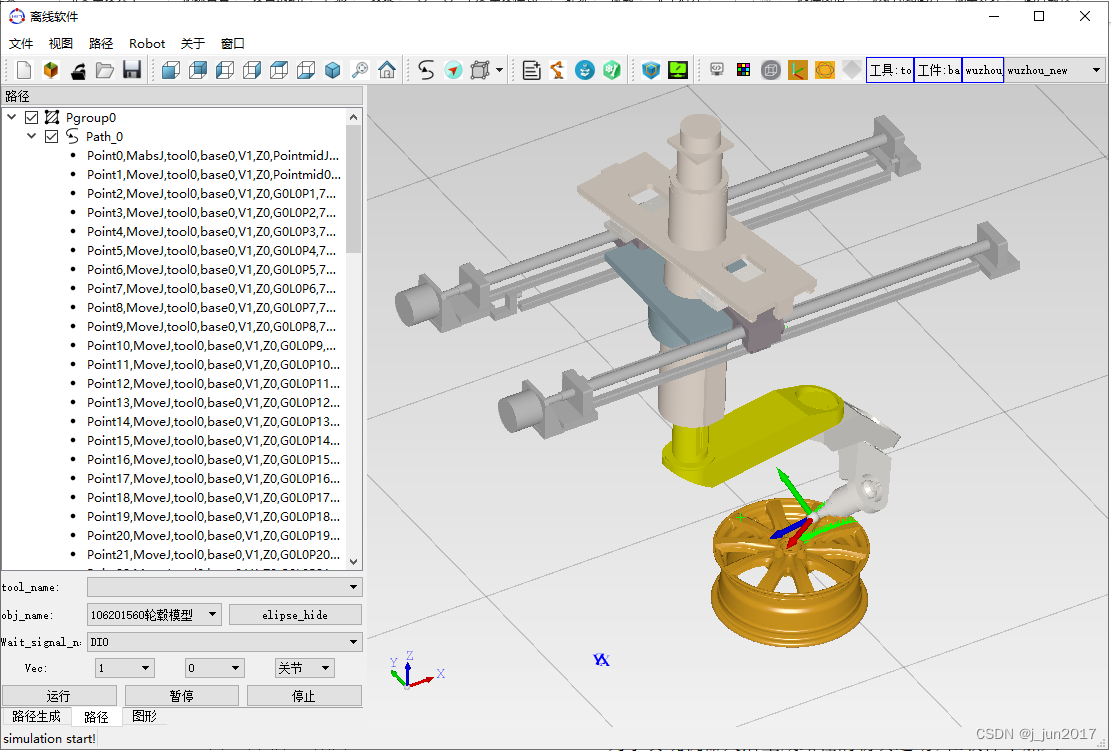
Task: Click the open folder toolbar icon
Action: (104, 70)
